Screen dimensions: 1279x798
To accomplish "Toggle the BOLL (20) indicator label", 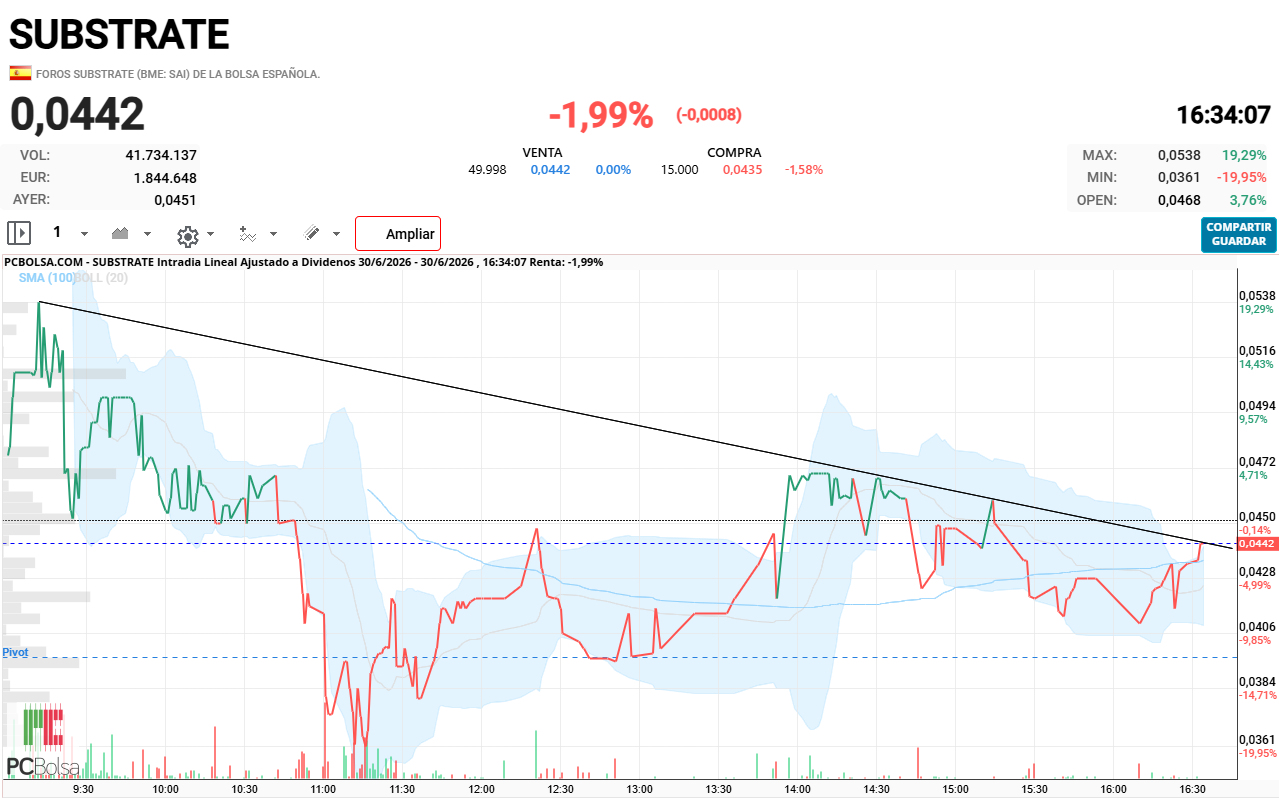I will click(x=101, y=278).
